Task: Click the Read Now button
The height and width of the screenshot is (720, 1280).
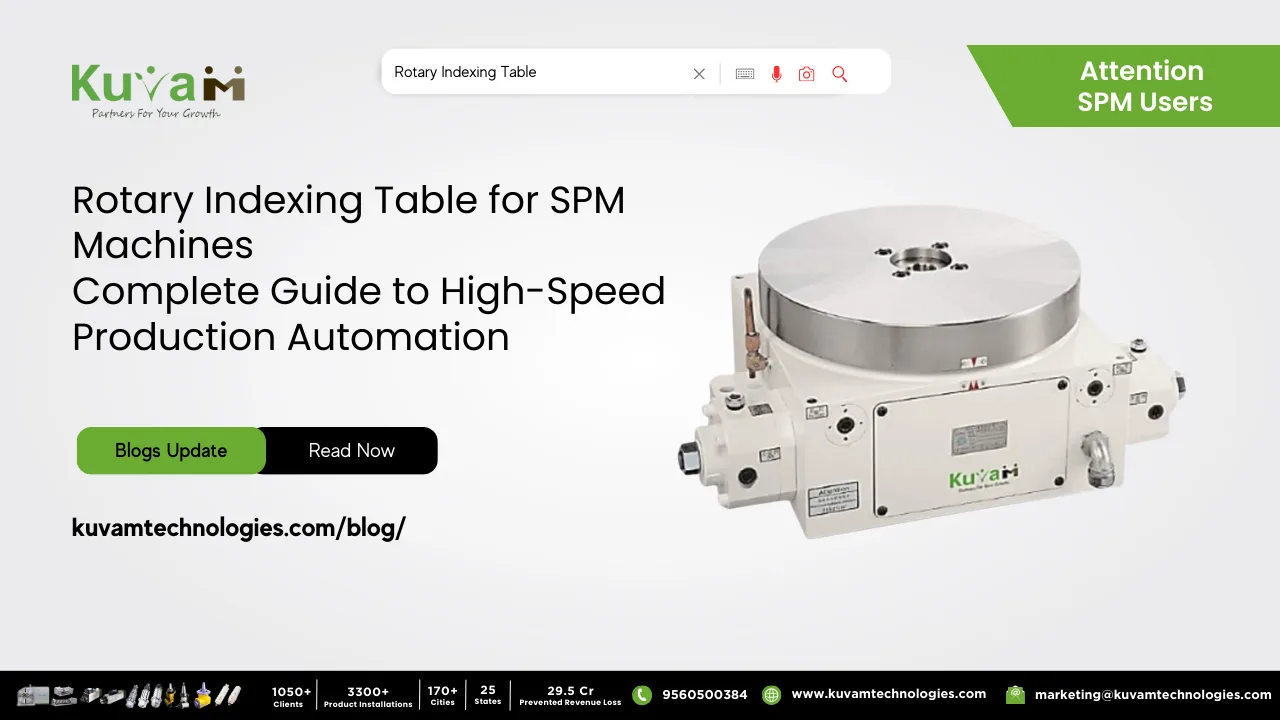Action: 351,450
